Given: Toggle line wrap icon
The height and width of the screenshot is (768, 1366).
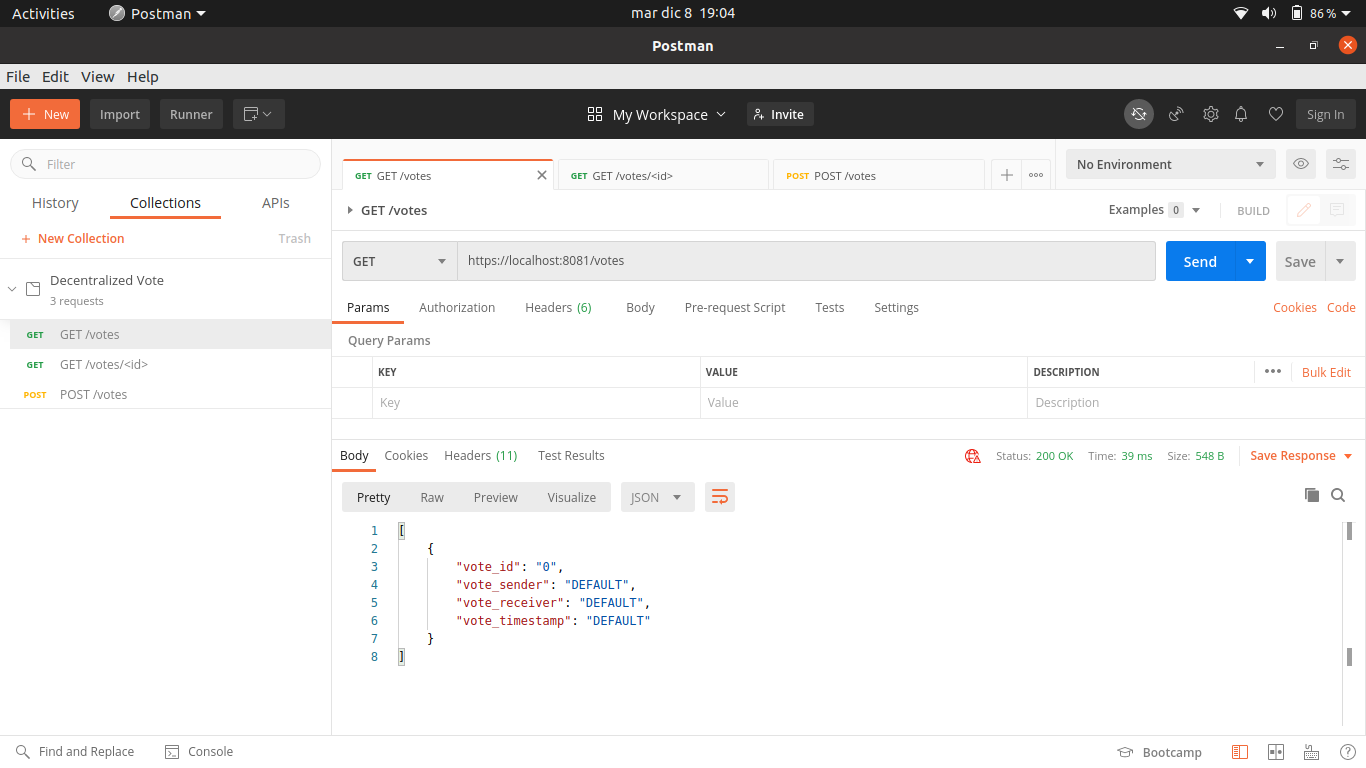Looking at the screenshot, I should point(720,497).
